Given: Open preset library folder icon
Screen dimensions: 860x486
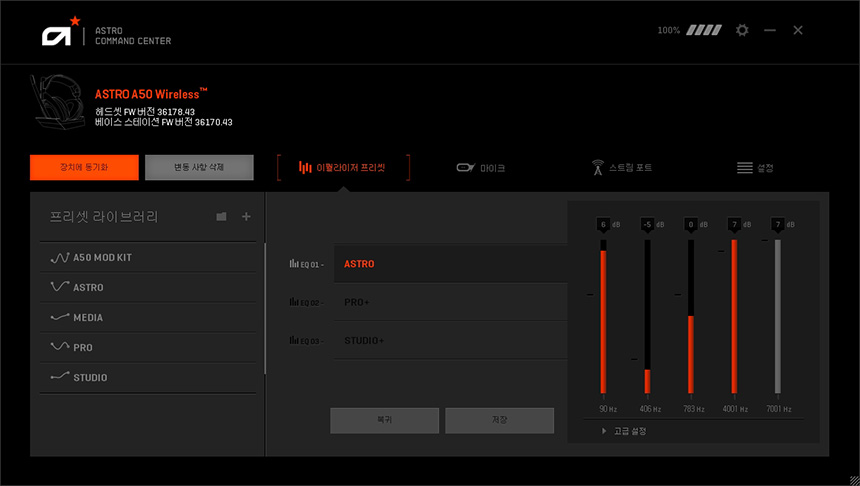Looking at the screenshot, I should click(x=221, y=217).
